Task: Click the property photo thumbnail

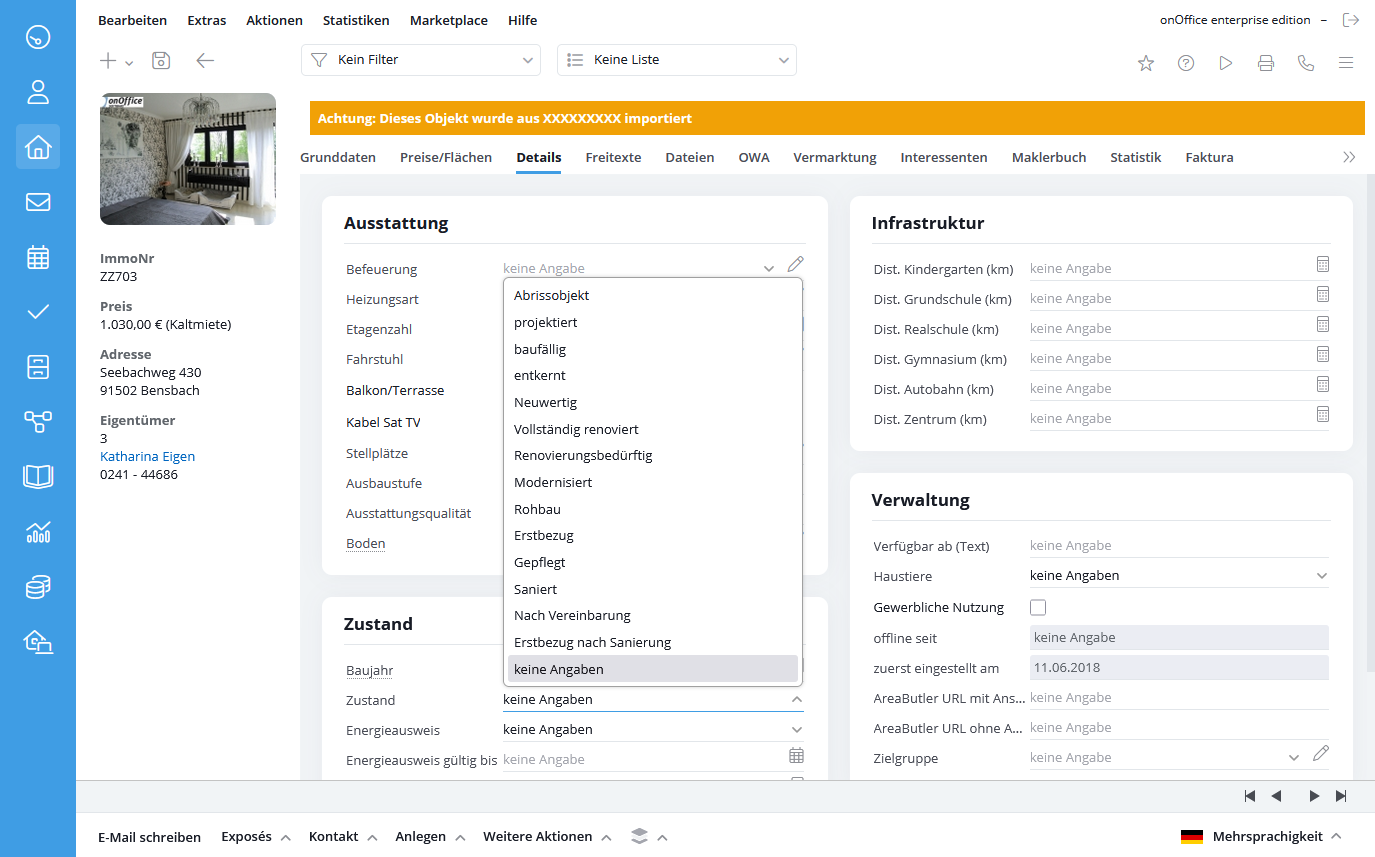Action: click(x=188, y=159)
